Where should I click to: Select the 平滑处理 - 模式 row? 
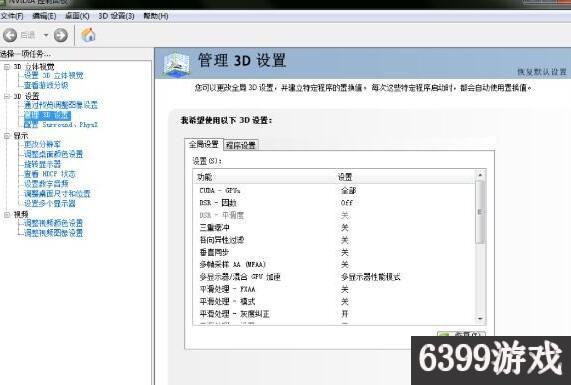tap(334, 302)
